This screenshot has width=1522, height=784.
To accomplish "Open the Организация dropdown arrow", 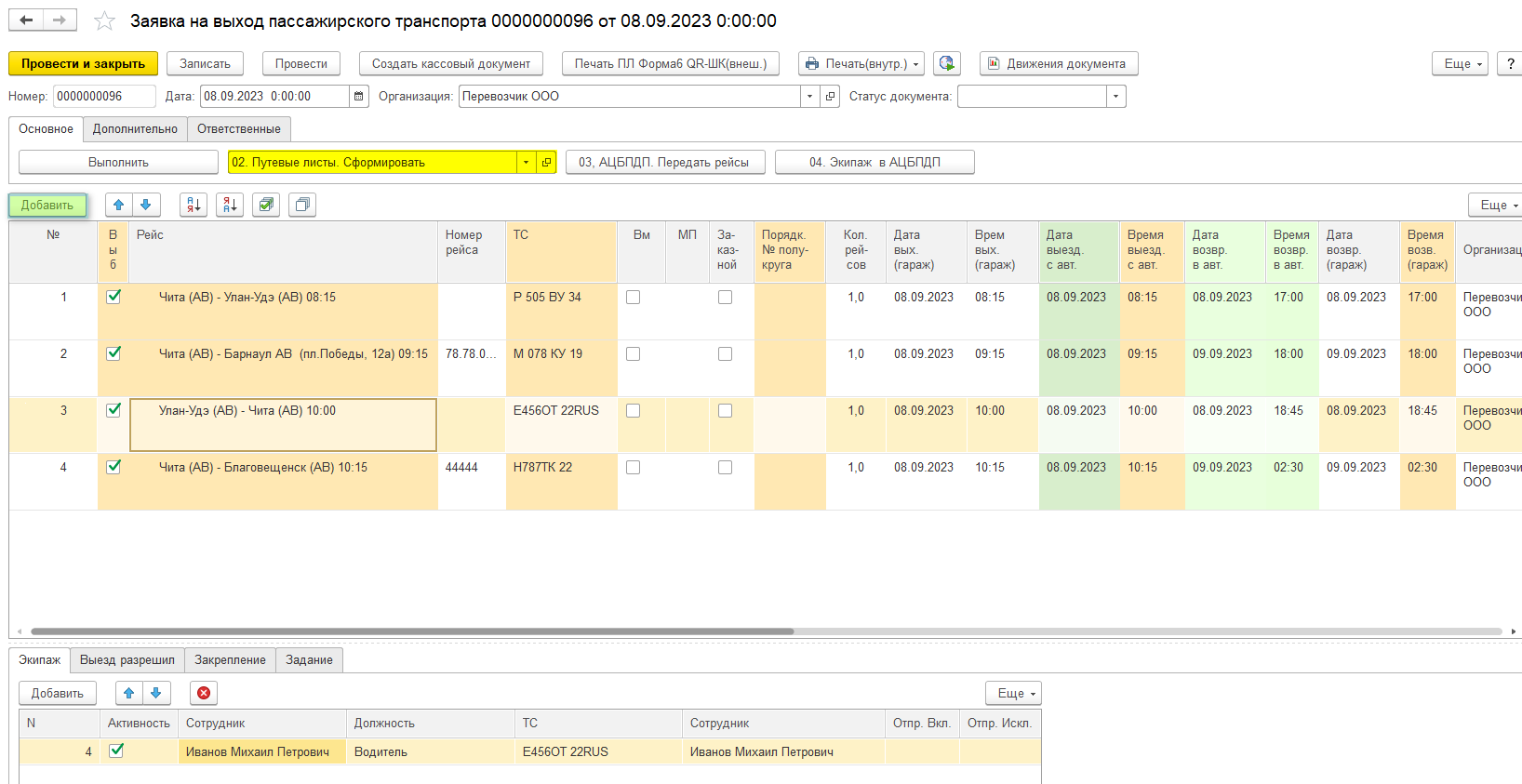I will coord(809,97).
